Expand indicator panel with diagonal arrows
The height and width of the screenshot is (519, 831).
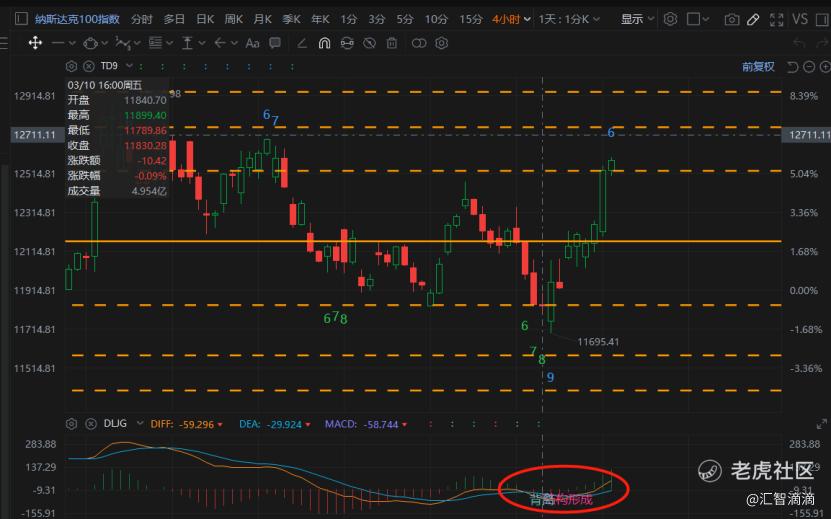click(821, 424)
